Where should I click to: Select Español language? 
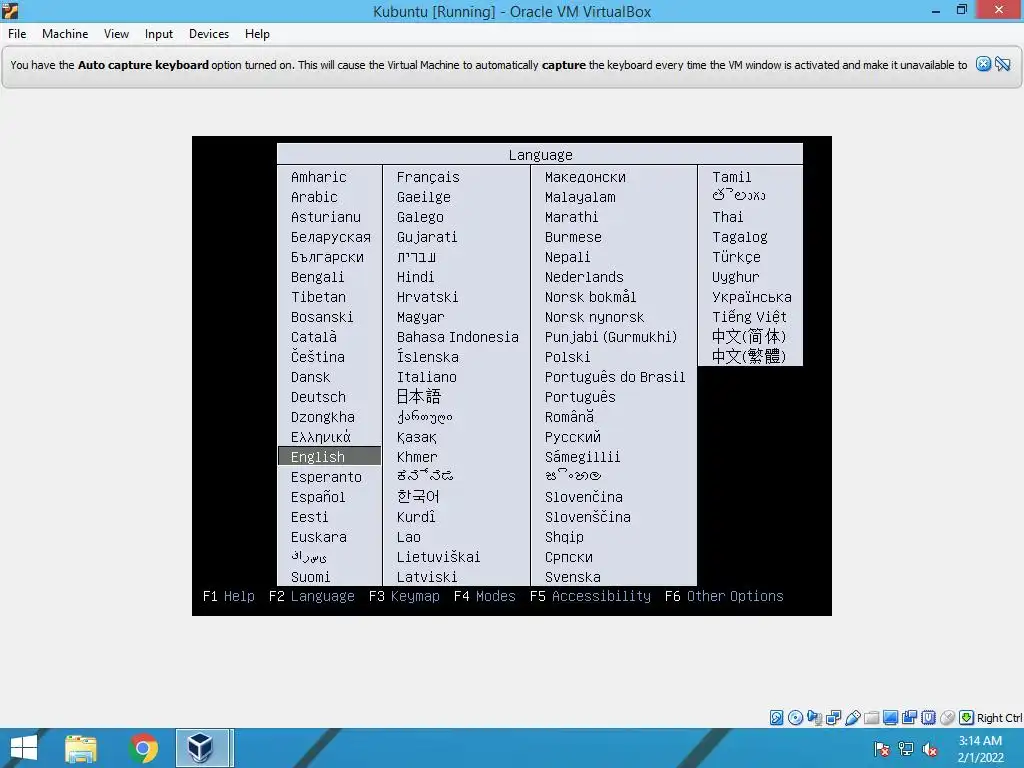tap(318, 497)
